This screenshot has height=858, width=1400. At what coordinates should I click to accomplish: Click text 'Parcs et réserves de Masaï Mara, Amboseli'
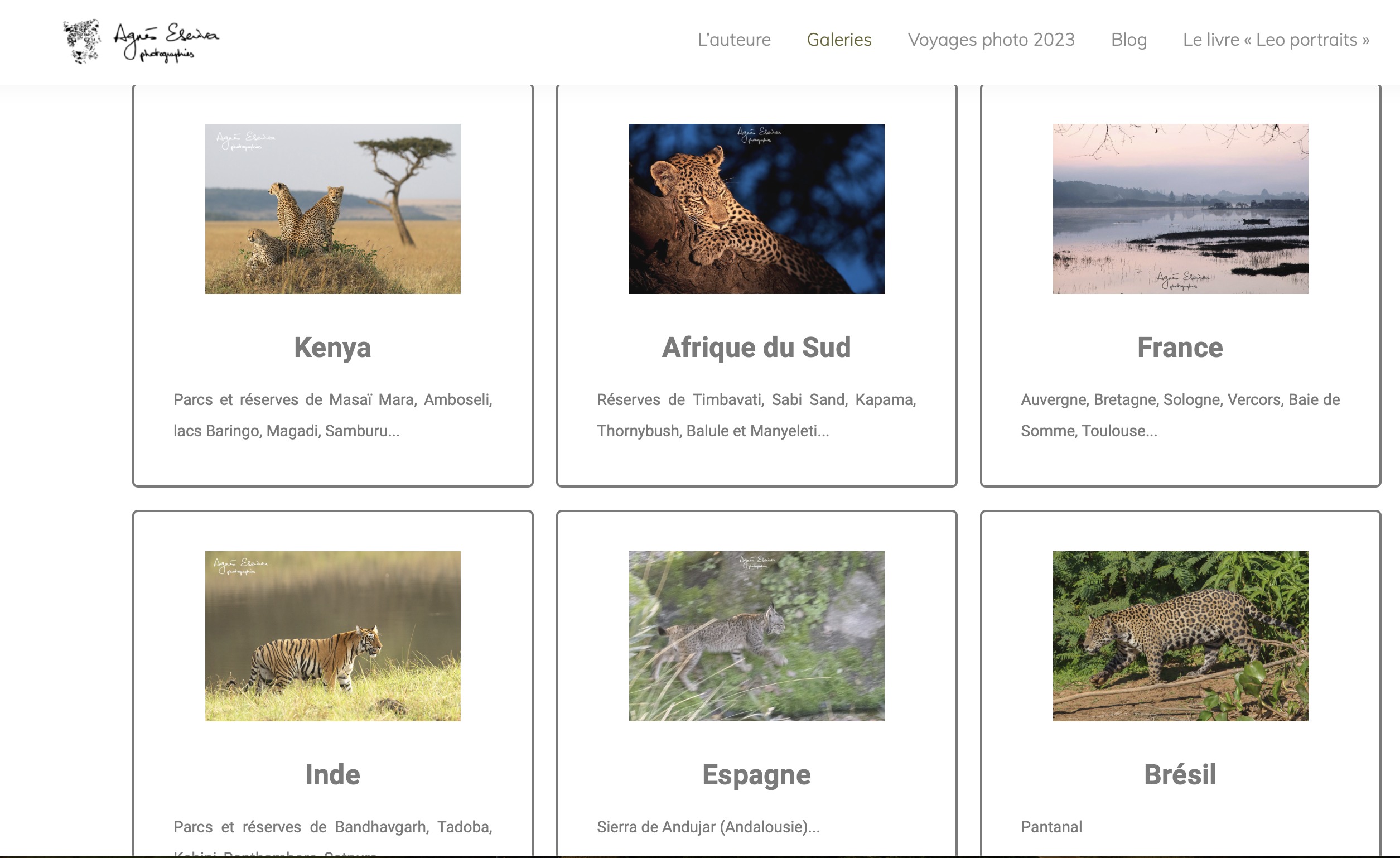point(331,399)
